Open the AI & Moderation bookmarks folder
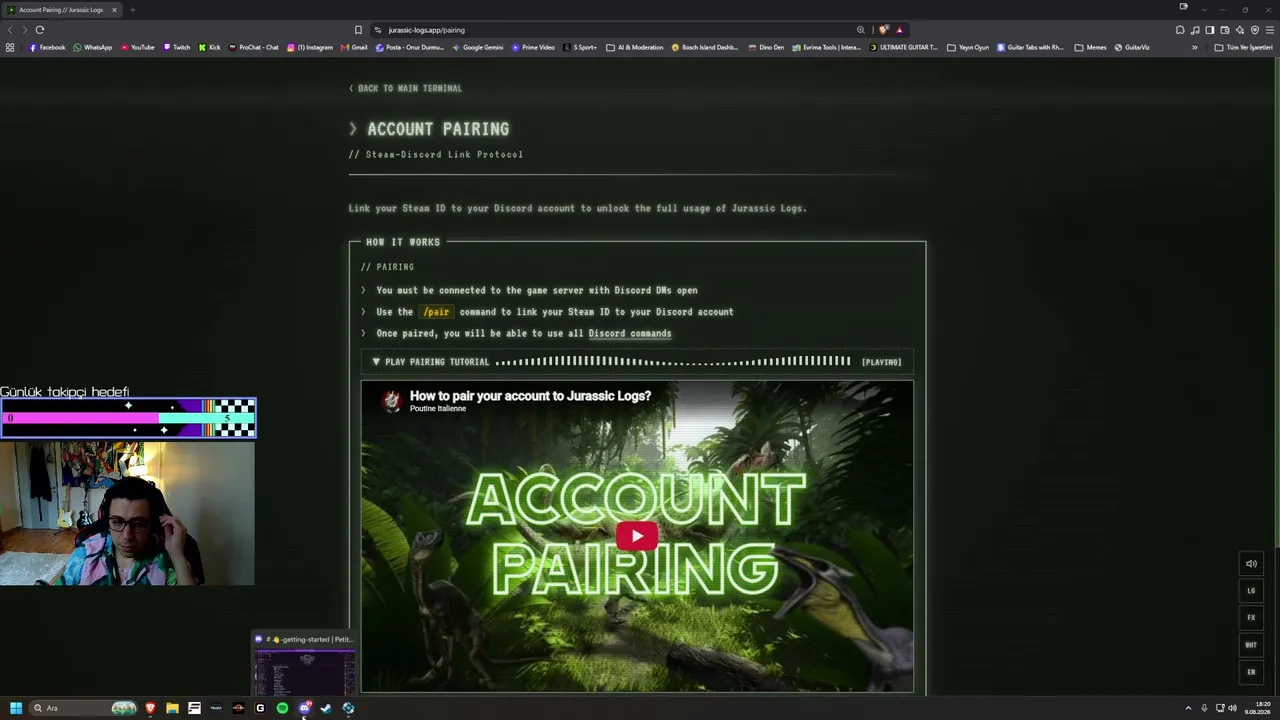Screen dimensions: 1280x720 point(634,47)
